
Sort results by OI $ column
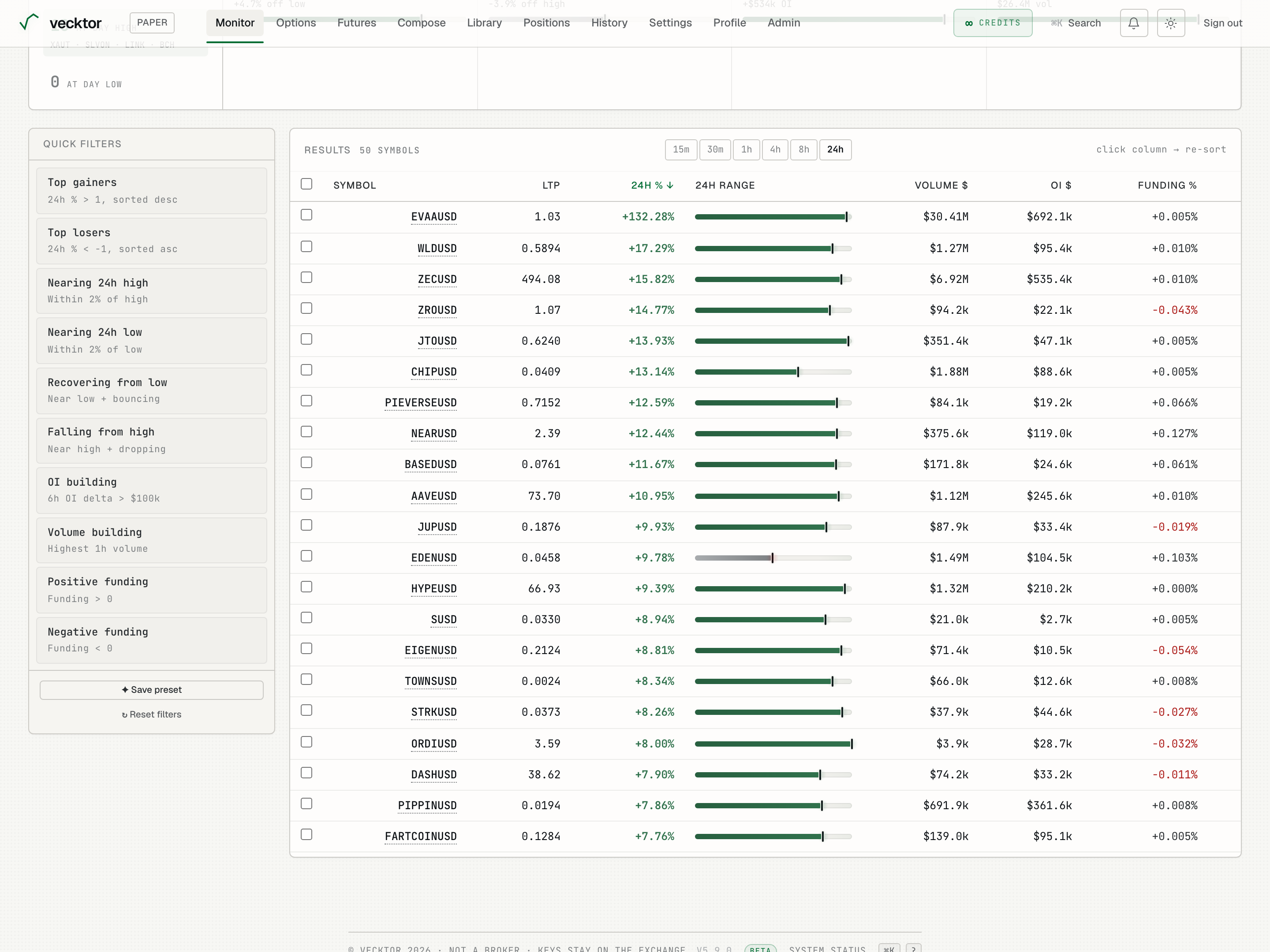tap(1061, 186)
